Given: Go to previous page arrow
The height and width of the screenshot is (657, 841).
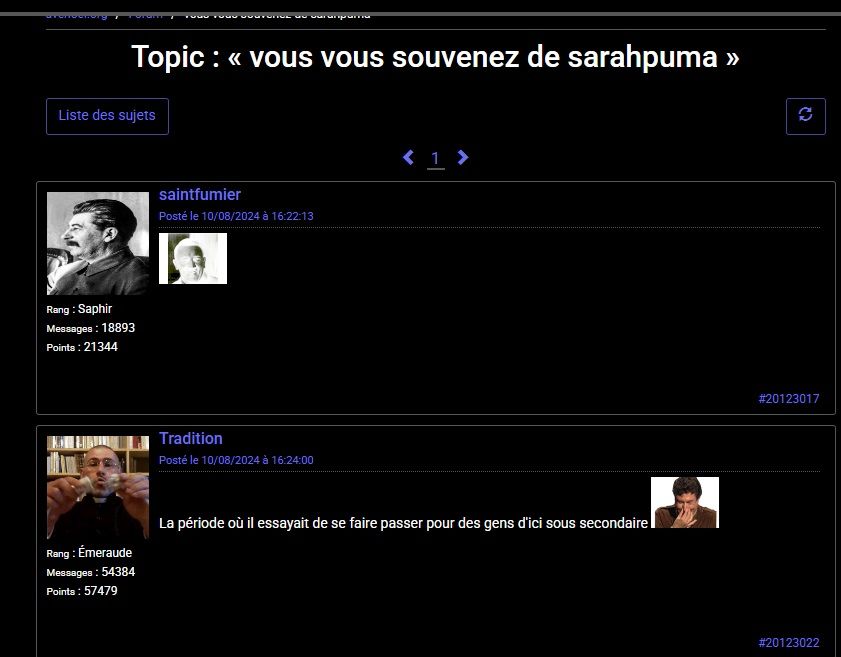Looking at the screenshot, I should click(x=408, y=157).
